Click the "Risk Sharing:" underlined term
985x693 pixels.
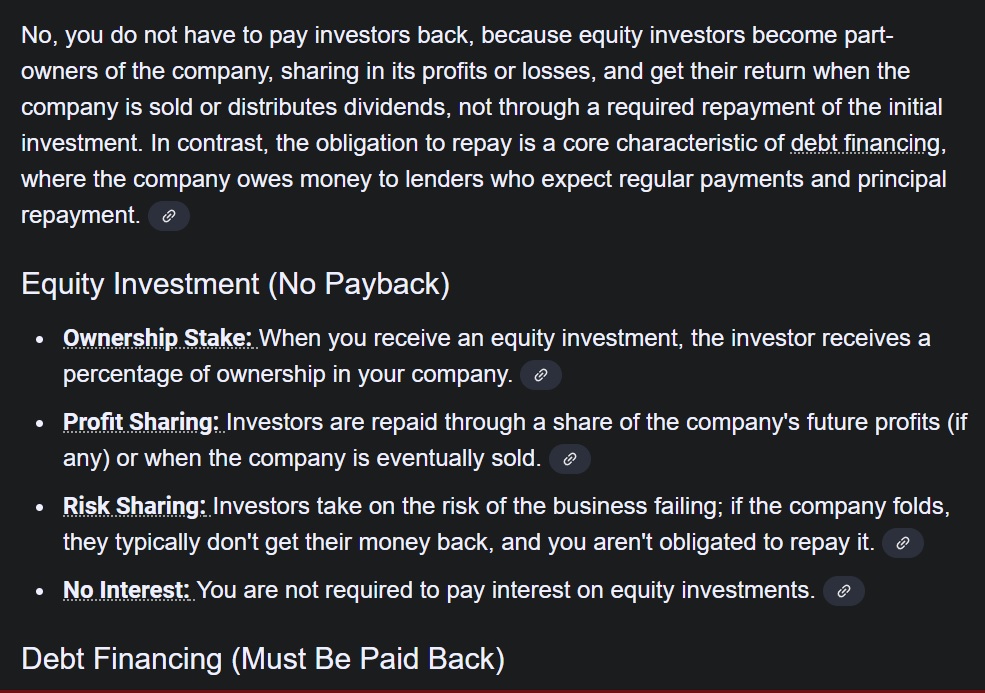coord(137,506)
